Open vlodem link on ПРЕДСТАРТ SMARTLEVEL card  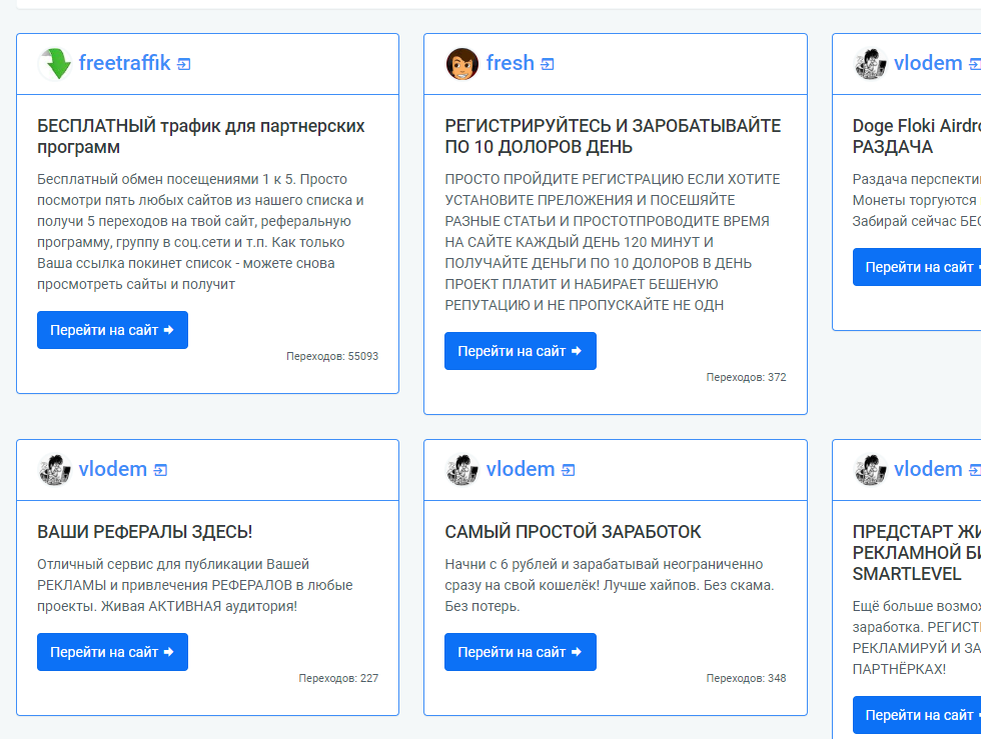pos(928,469)
